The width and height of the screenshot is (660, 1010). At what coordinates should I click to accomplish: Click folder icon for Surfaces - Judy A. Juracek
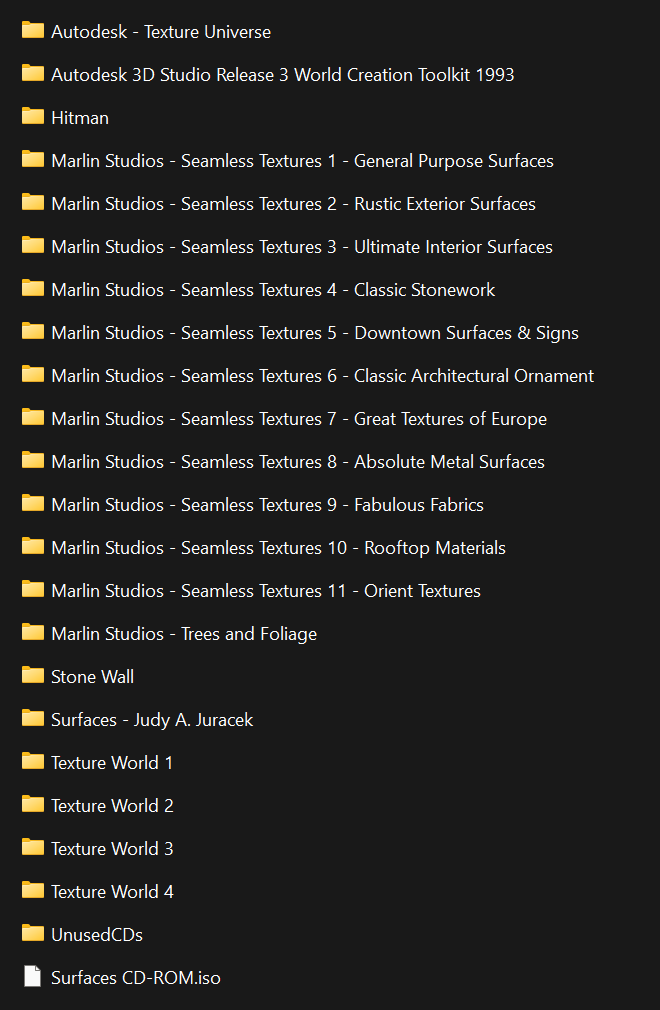click(x=33, y=718)
